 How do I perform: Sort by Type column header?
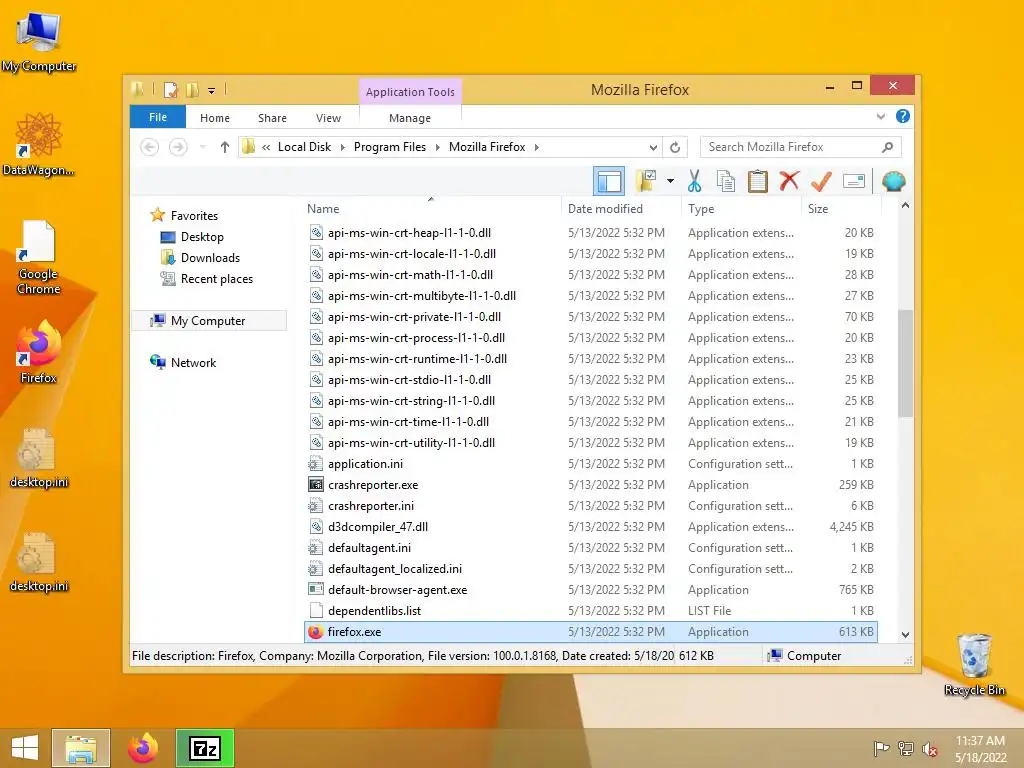pyautogui.click(x=741, y=209)
